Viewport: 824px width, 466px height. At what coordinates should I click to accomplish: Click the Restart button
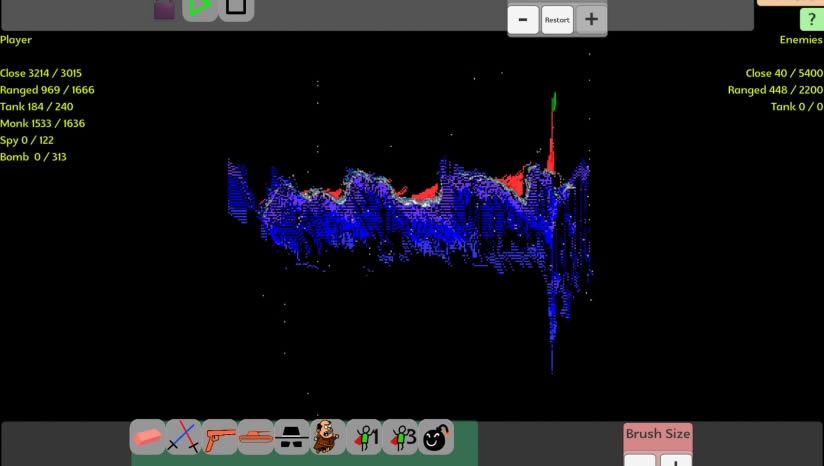(557, 20)
